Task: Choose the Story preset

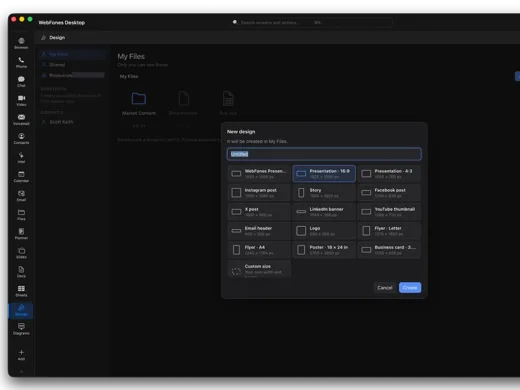Action: pyautogui.click(x=324, y=193)
